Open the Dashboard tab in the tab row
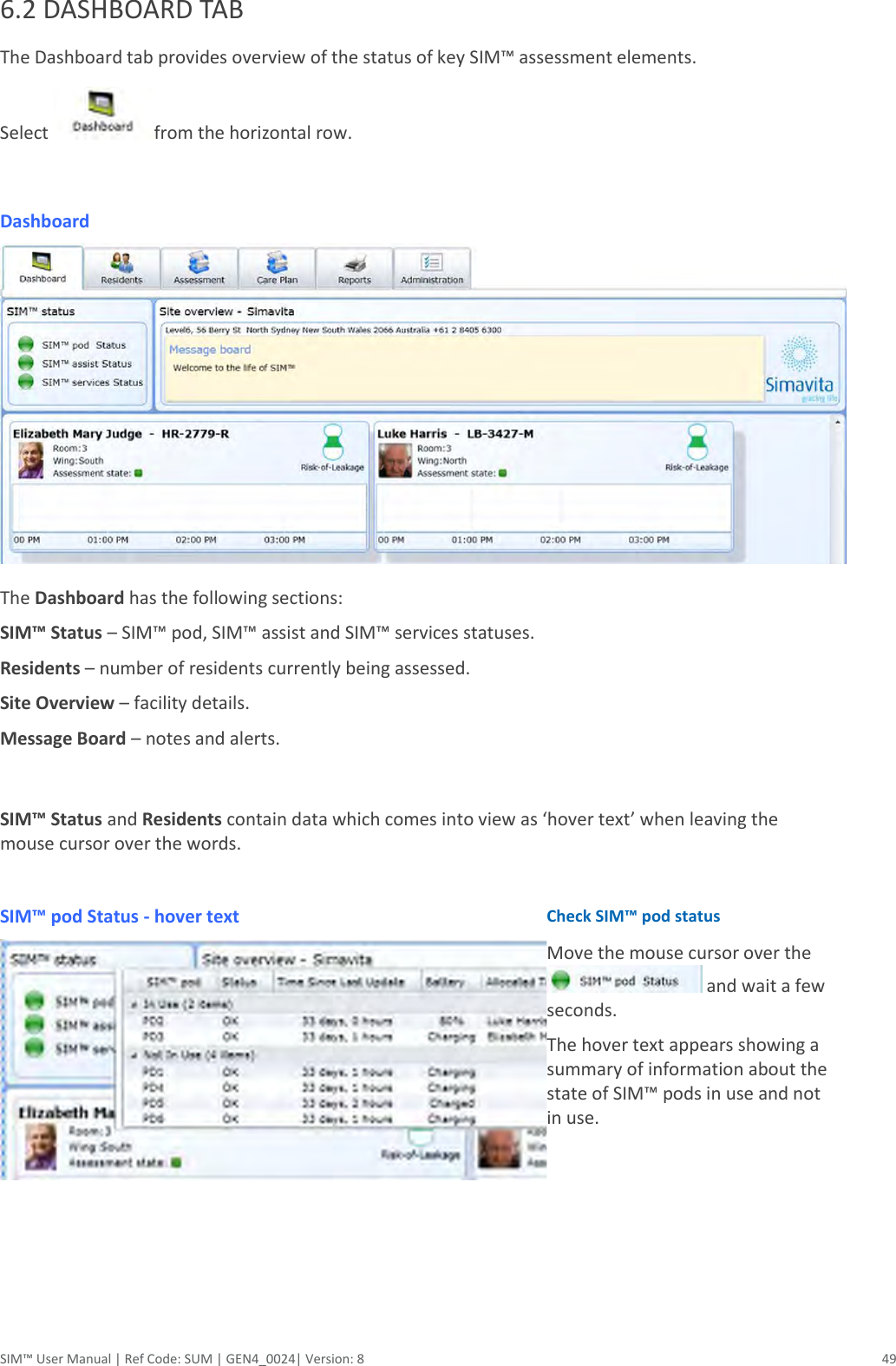 pyautogui.click(x=43, y=268)
